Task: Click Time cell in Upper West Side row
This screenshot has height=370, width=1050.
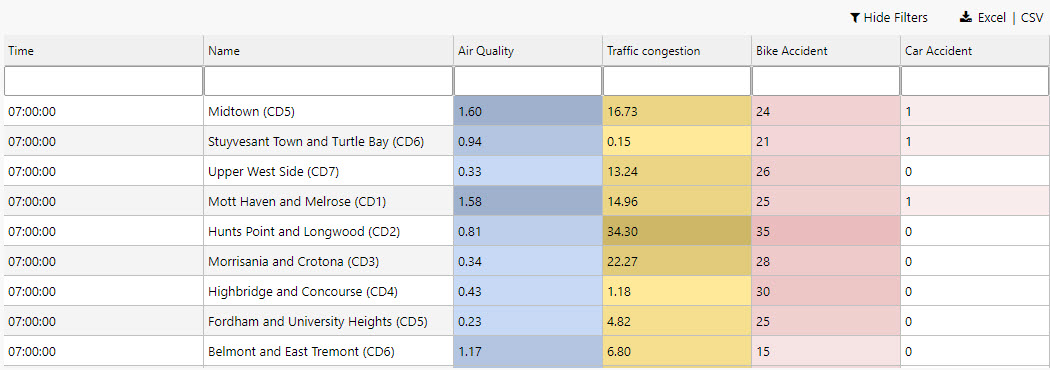Action: pos(104,171)
